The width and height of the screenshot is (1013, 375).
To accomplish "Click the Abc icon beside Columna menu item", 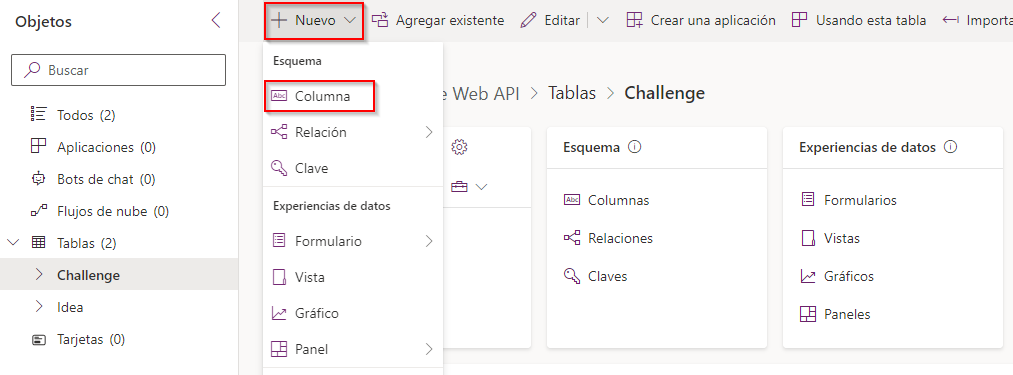I will (x=279, y=96).
